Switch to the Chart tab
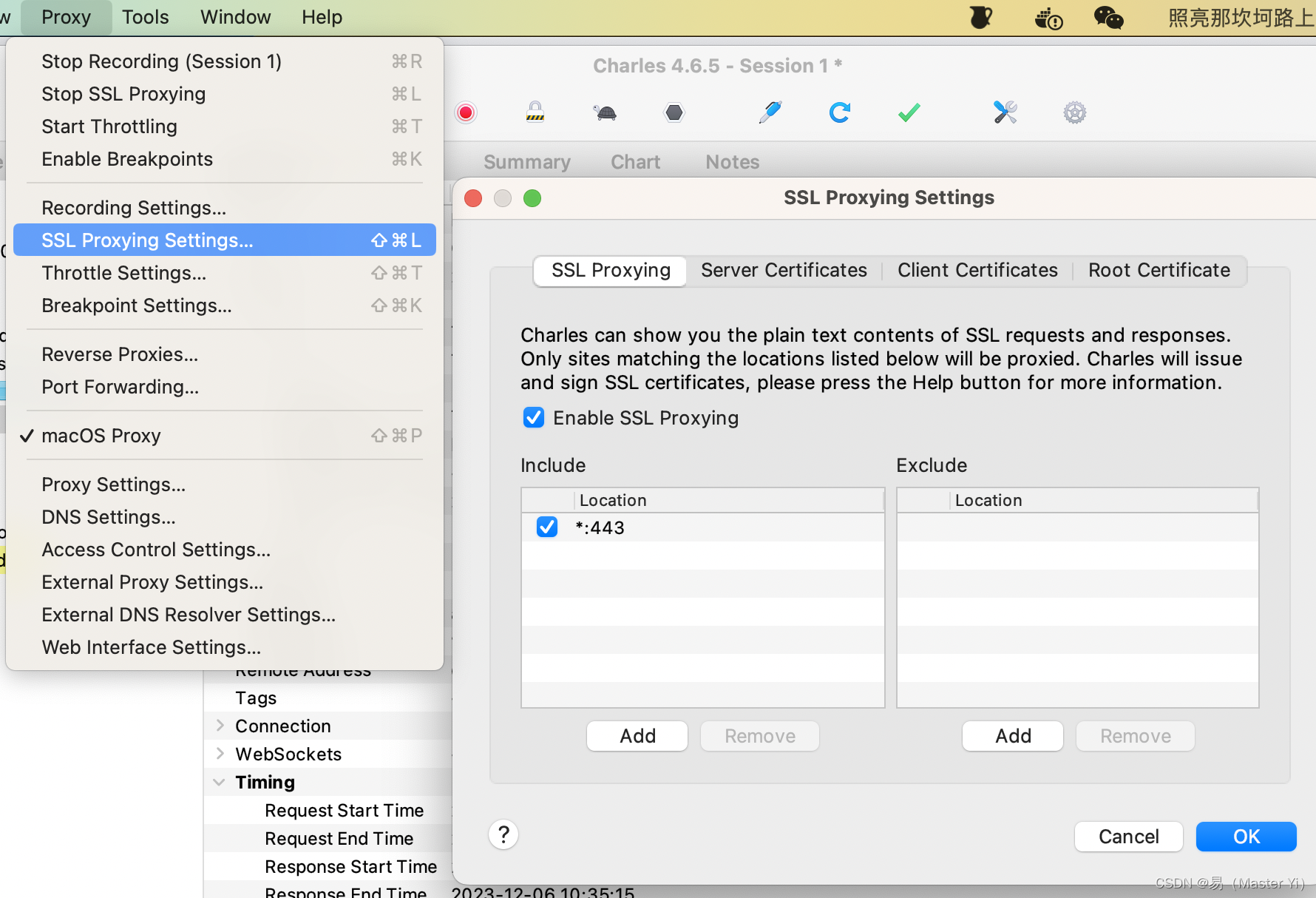This screenshot has width=1316, height=898. coord(635,162)
